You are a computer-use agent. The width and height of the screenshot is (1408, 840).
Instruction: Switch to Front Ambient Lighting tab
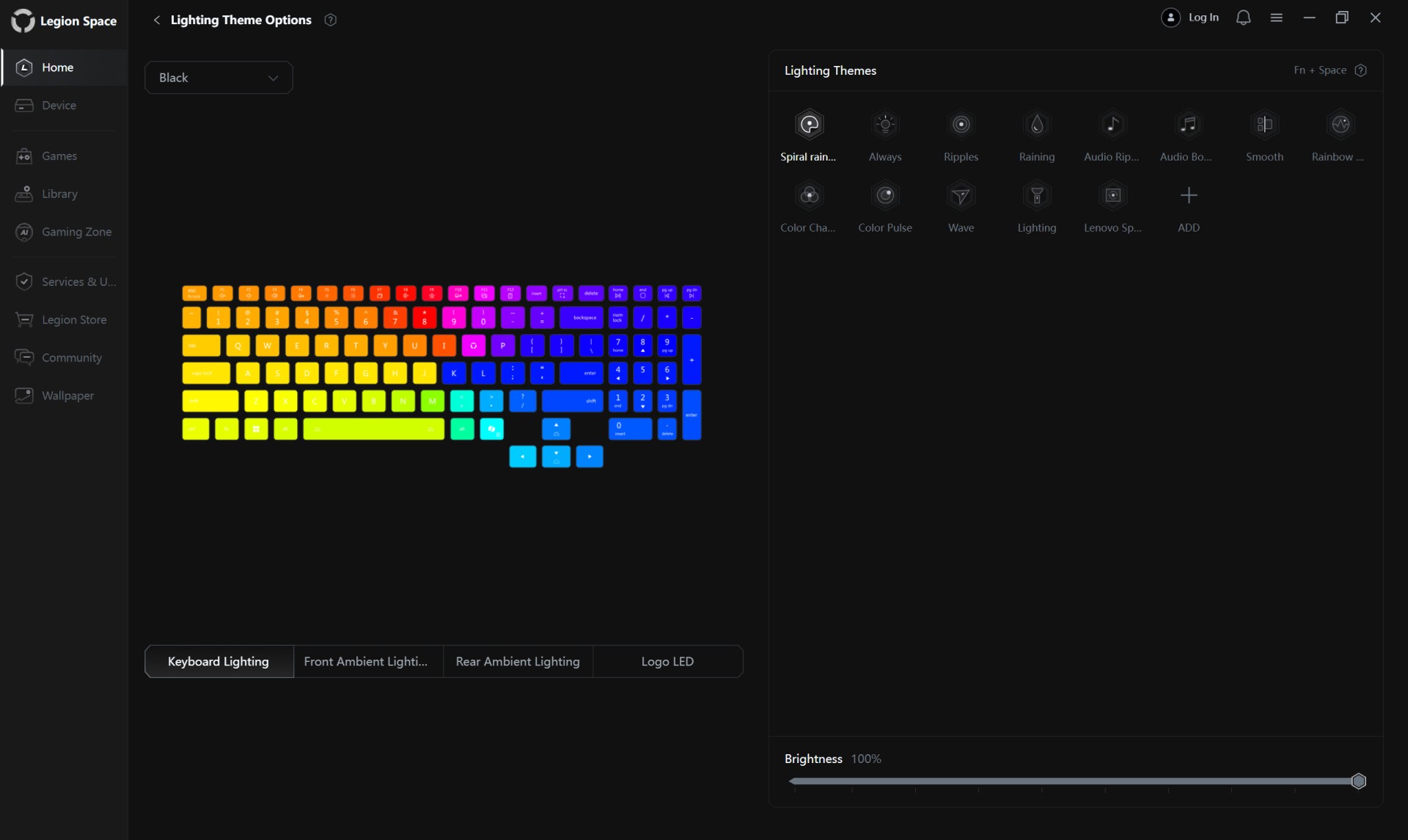click(366, 661)
